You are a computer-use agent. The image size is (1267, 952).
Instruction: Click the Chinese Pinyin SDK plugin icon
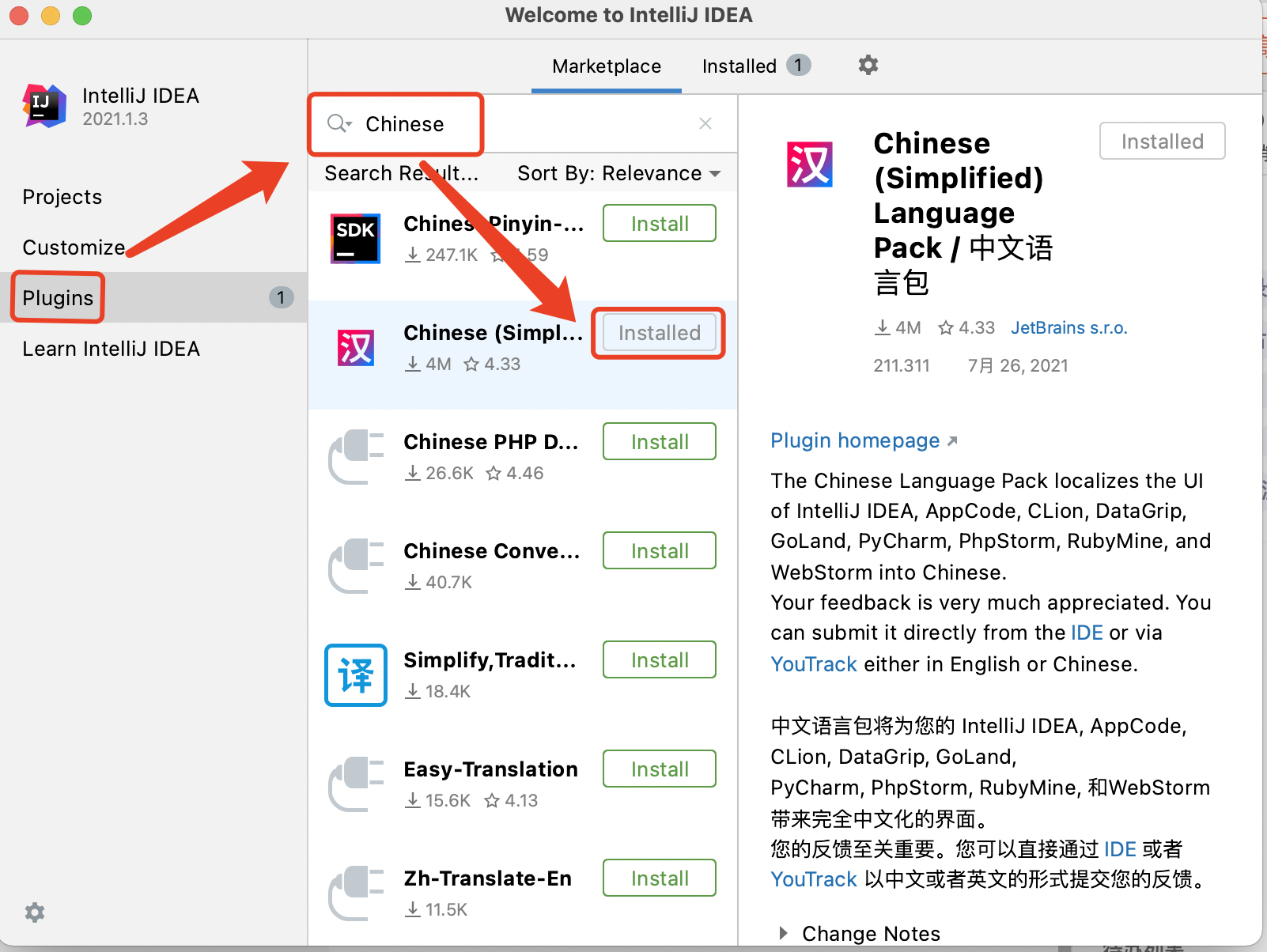(355, 238)
